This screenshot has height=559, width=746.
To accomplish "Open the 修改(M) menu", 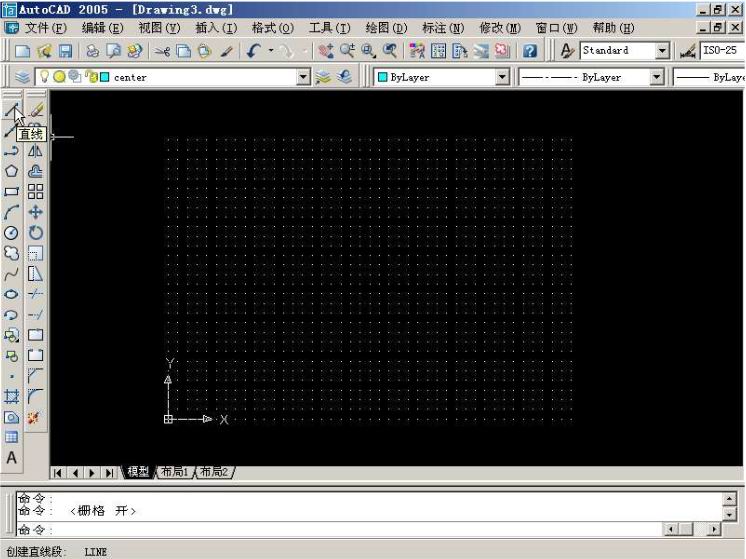I will click(500, 28).
